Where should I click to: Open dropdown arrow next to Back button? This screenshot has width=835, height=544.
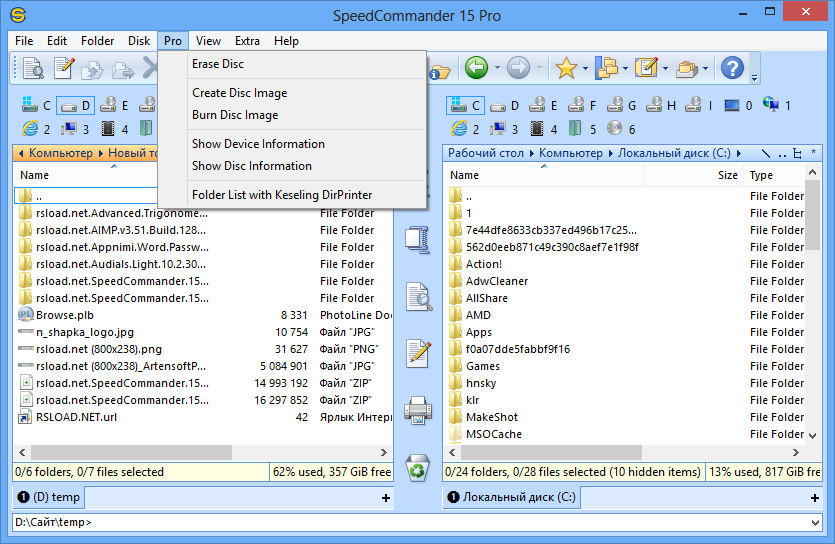497,68
